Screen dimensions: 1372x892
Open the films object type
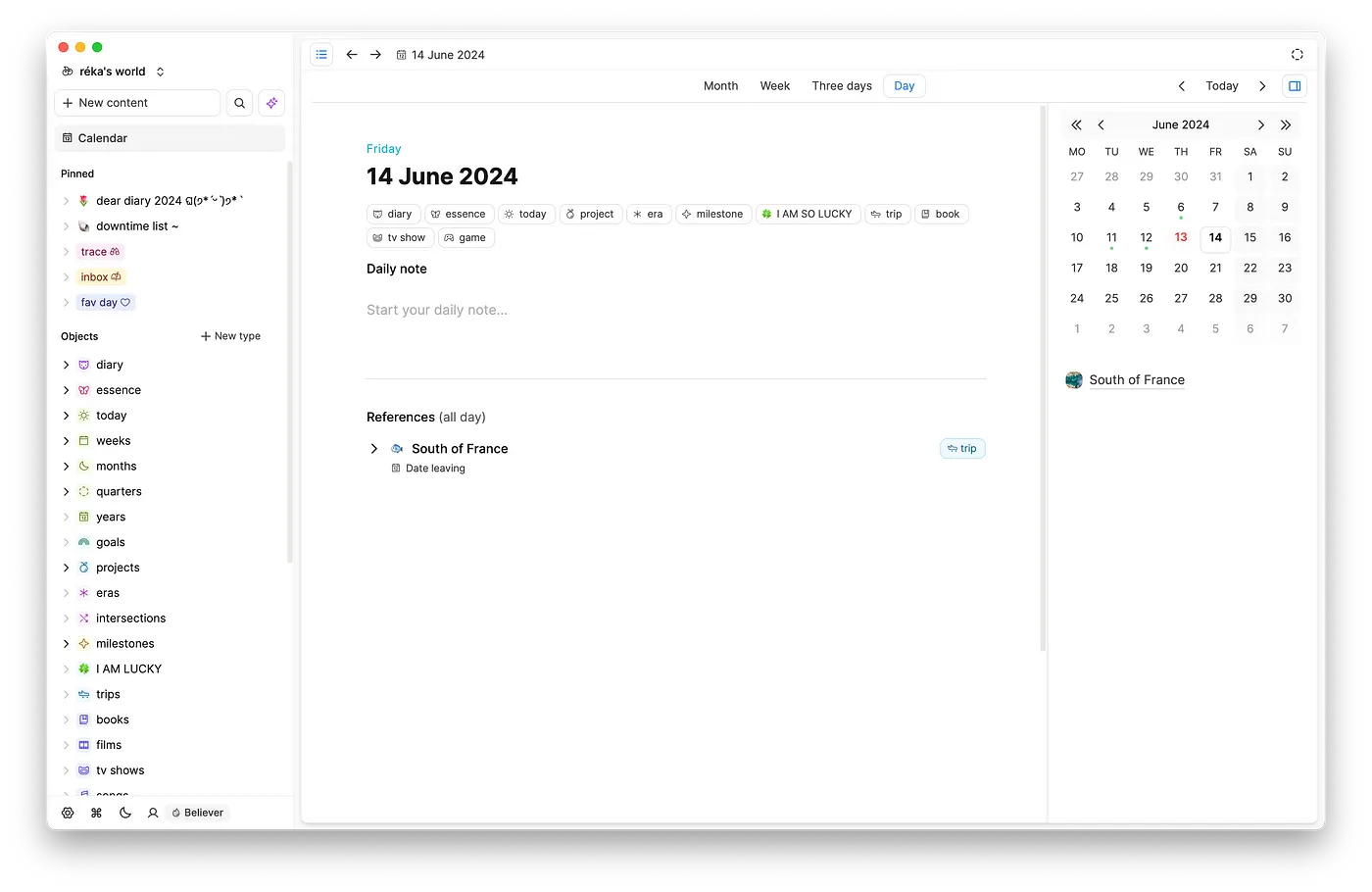[x=108, y=745]
